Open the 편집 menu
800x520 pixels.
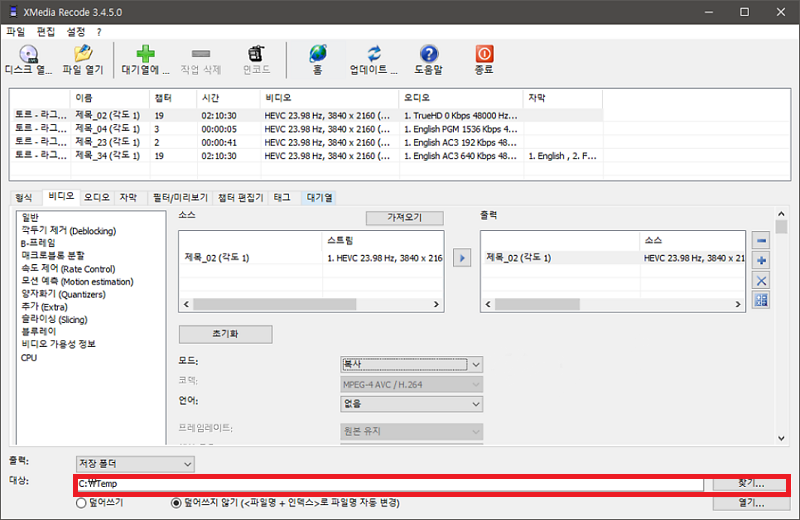(x=45, y=32)
